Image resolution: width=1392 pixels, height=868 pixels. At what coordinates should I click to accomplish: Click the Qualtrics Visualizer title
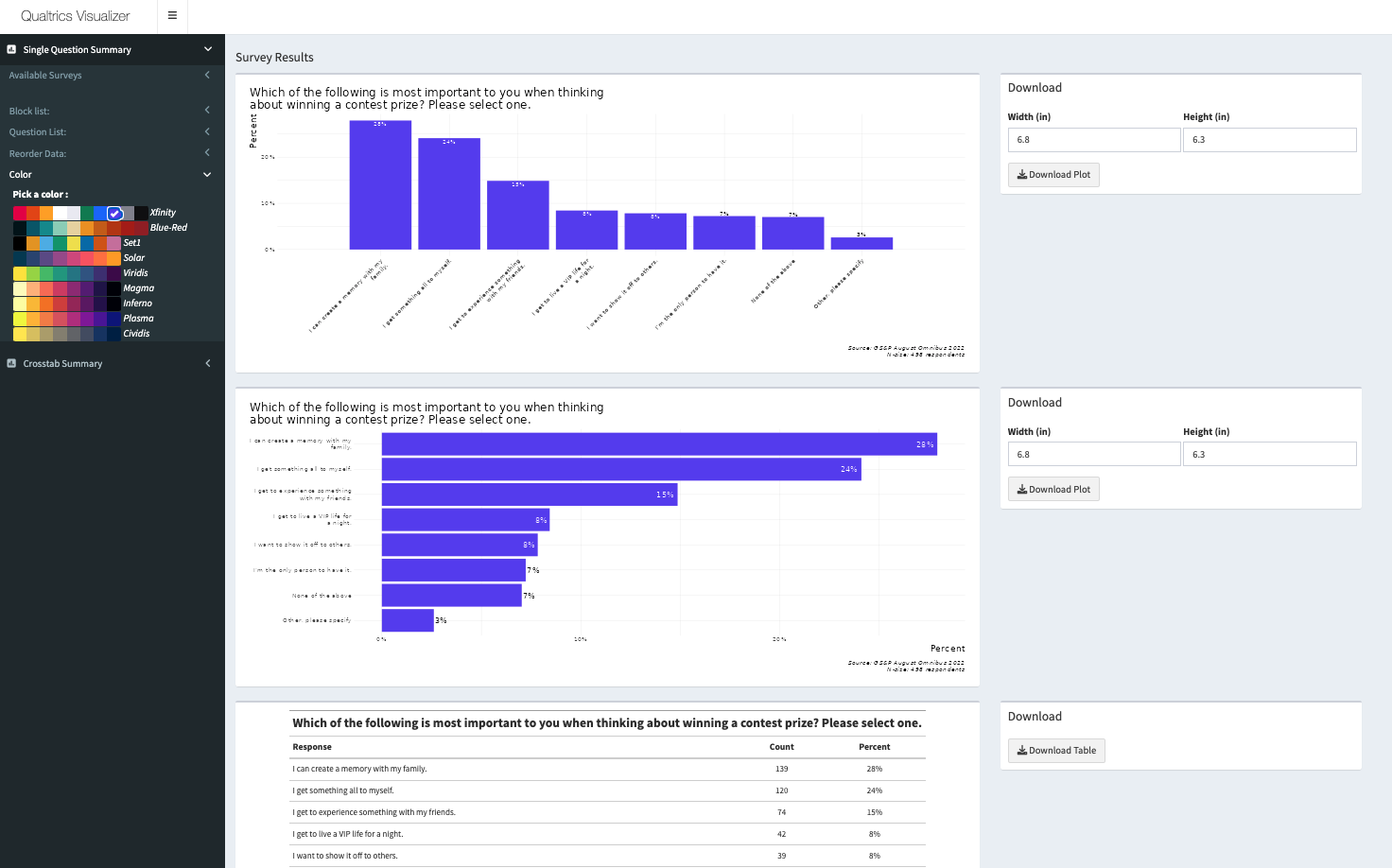tap(76, 15)
